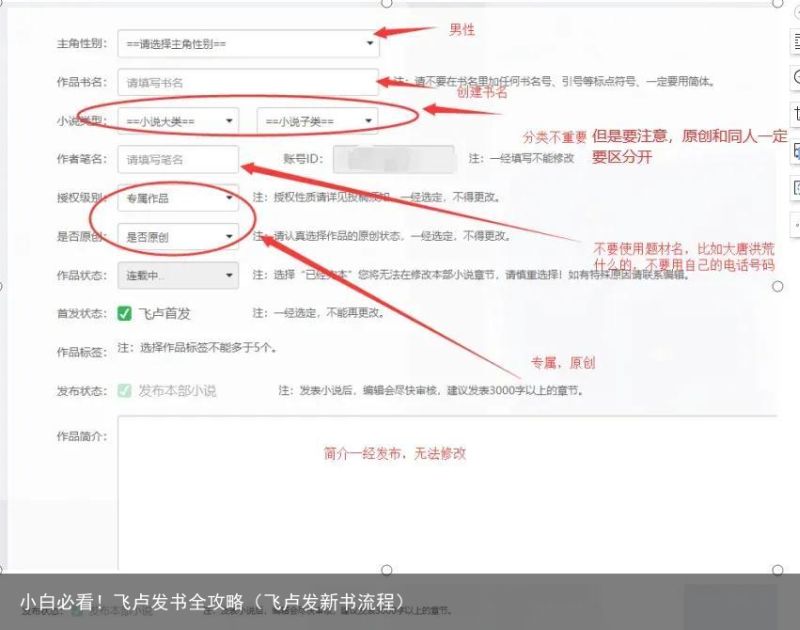Screen dimensions: 800x630
Task: Click the 作品书名 book title field
Action: coord(248,83)
